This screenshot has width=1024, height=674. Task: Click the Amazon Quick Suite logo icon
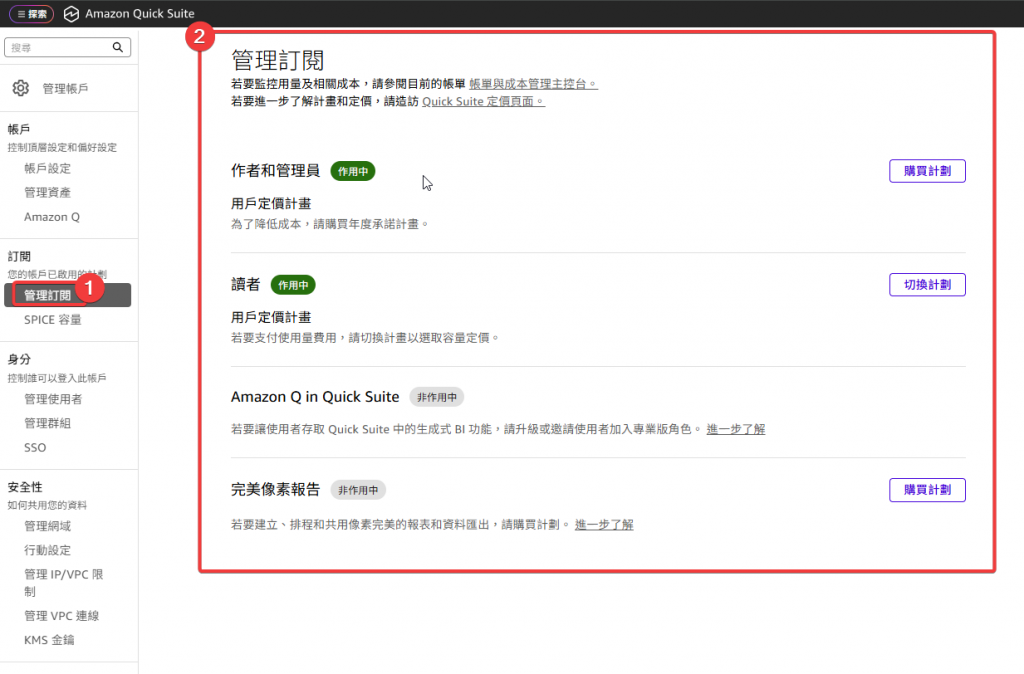click(71, 14)
